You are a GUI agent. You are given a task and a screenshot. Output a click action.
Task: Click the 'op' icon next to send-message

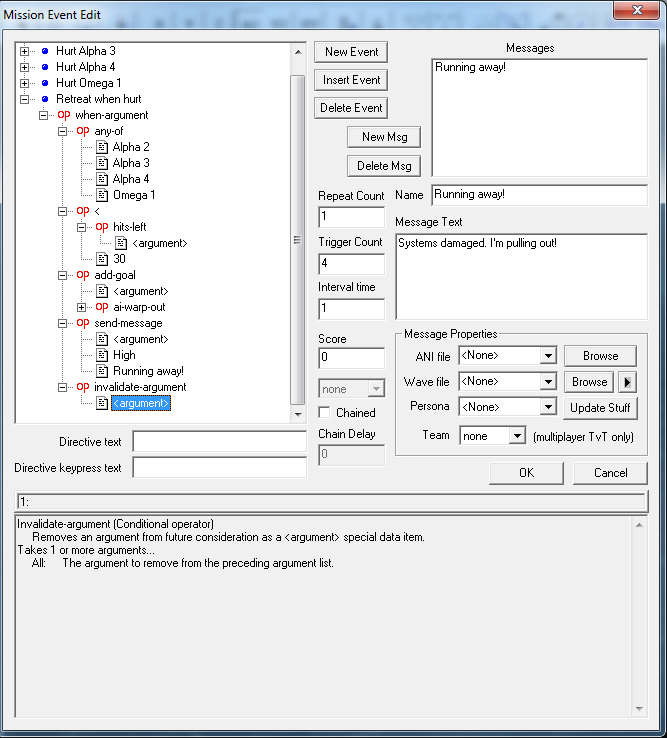click(x=83, y=323)
